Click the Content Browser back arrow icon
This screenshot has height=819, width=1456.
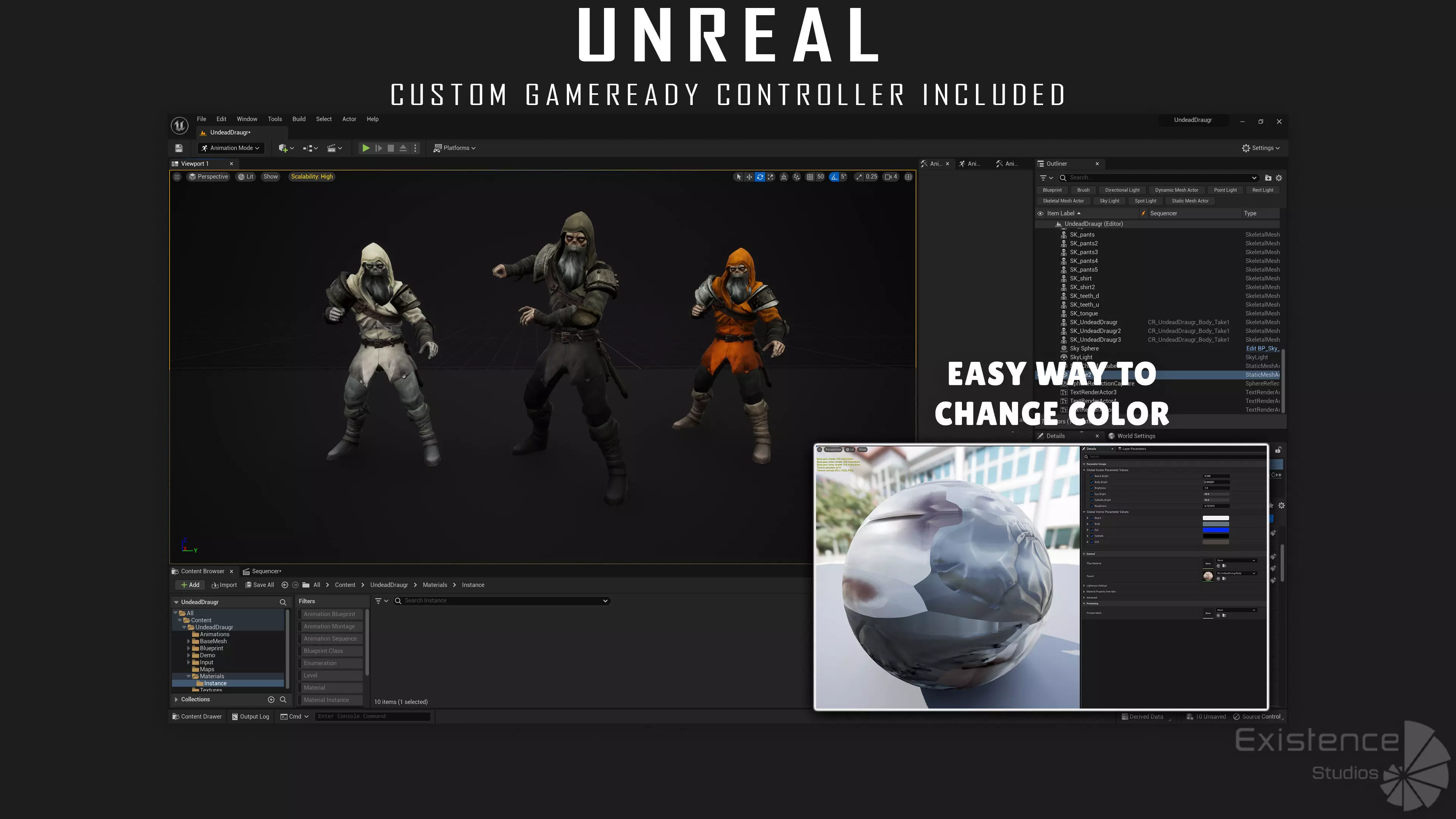coord(285,585)
